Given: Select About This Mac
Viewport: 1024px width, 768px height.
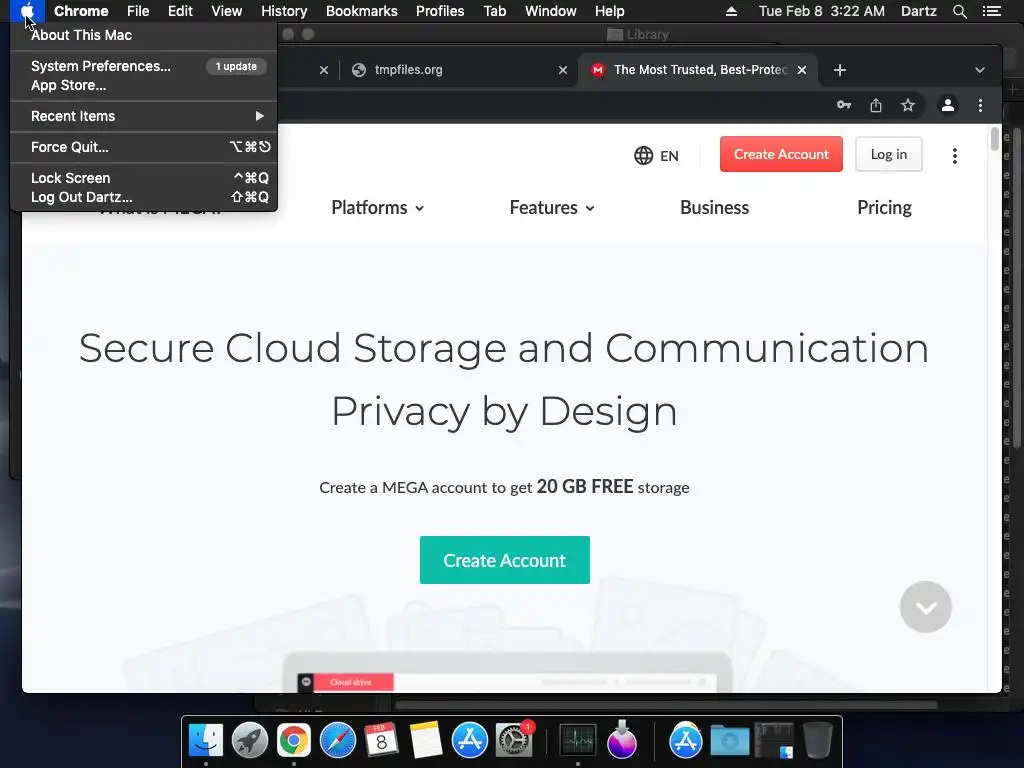Looking at the screenshot, I should coord(144,35).
